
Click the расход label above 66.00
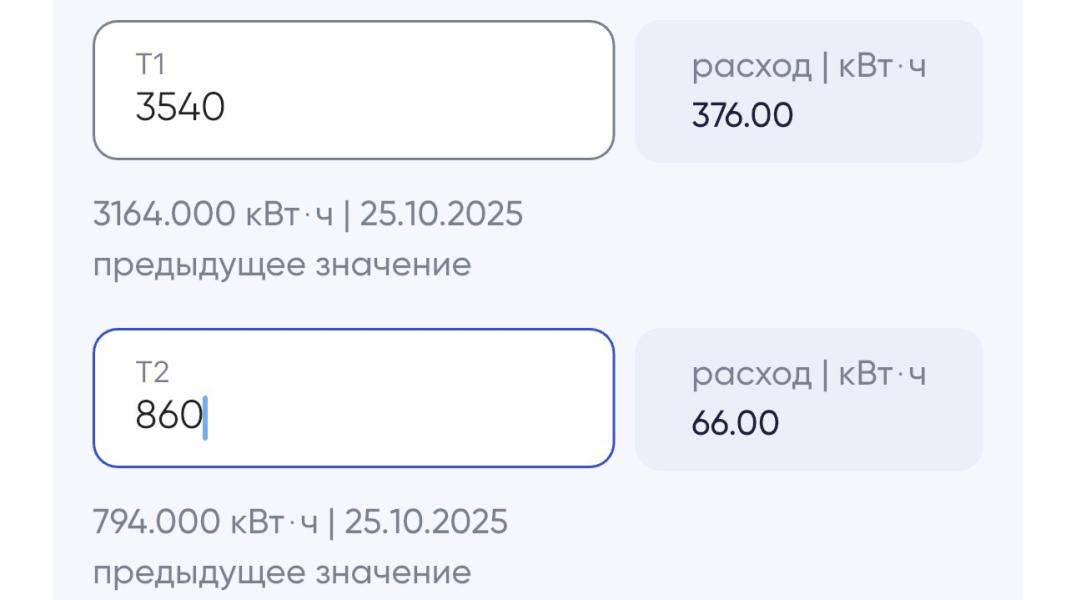tap(751, 375)
